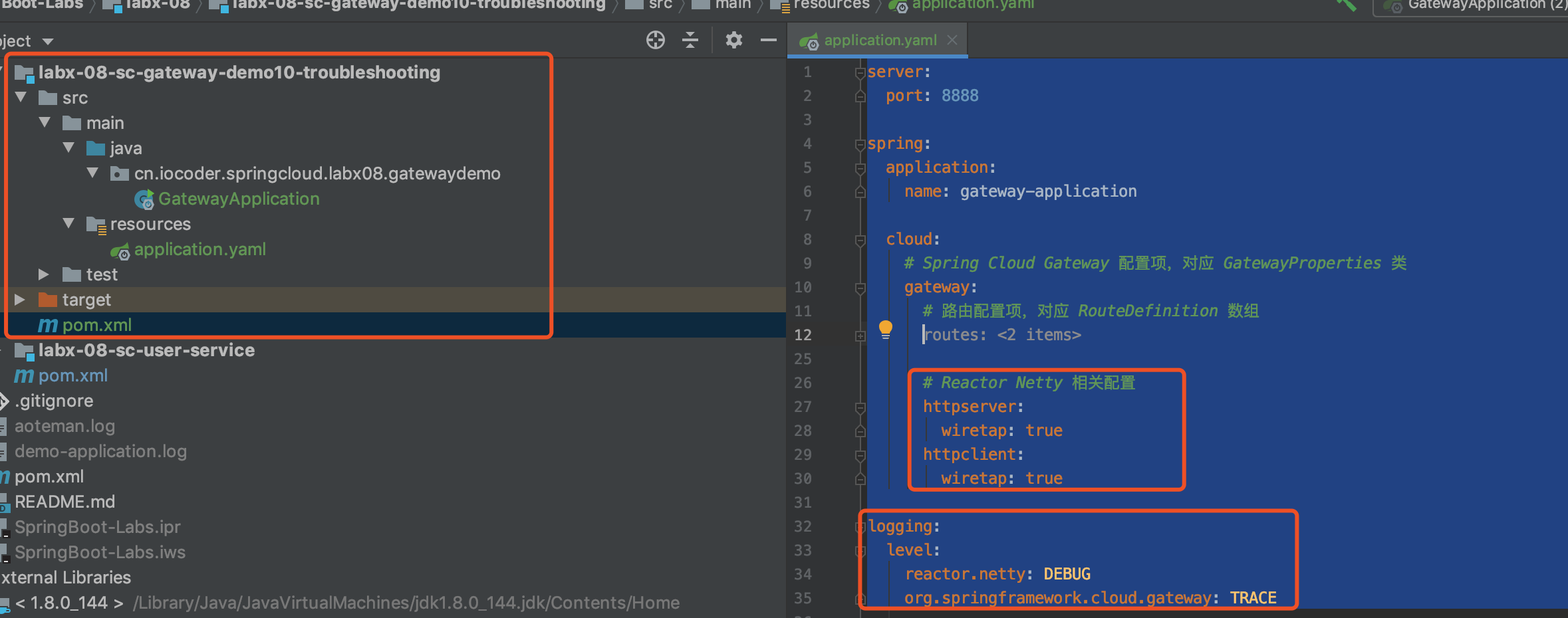Select the README.md file

tap(65, 502)
